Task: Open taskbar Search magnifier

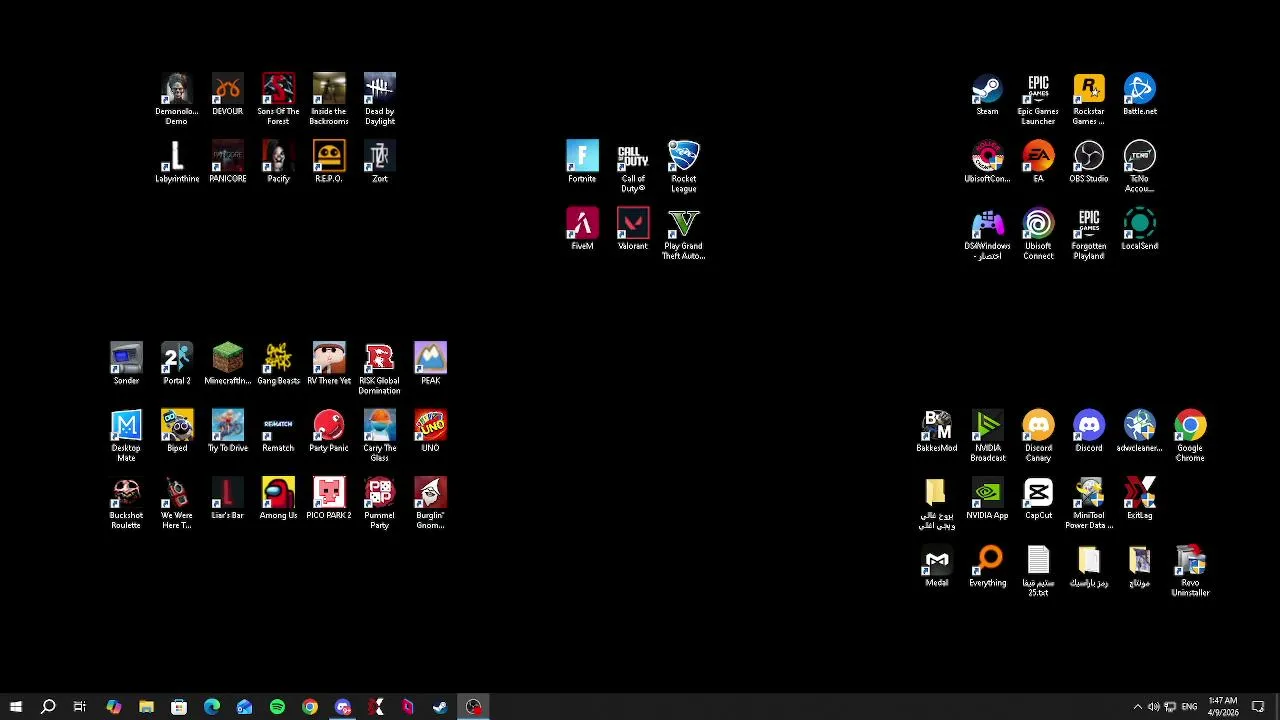Action: pos(48,707)
